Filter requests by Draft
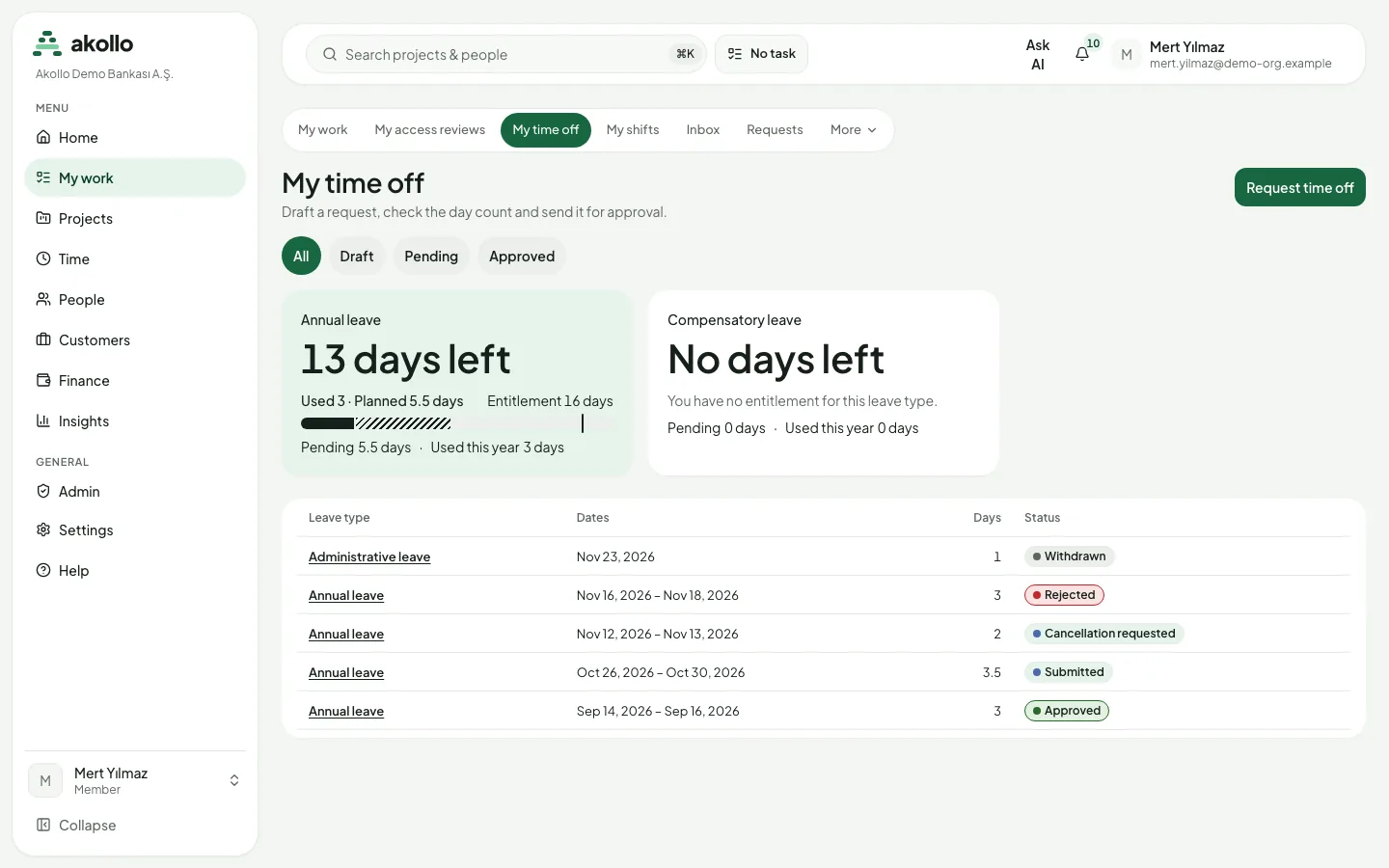This screenshot has height=868, width=1389. pos(357,256)
